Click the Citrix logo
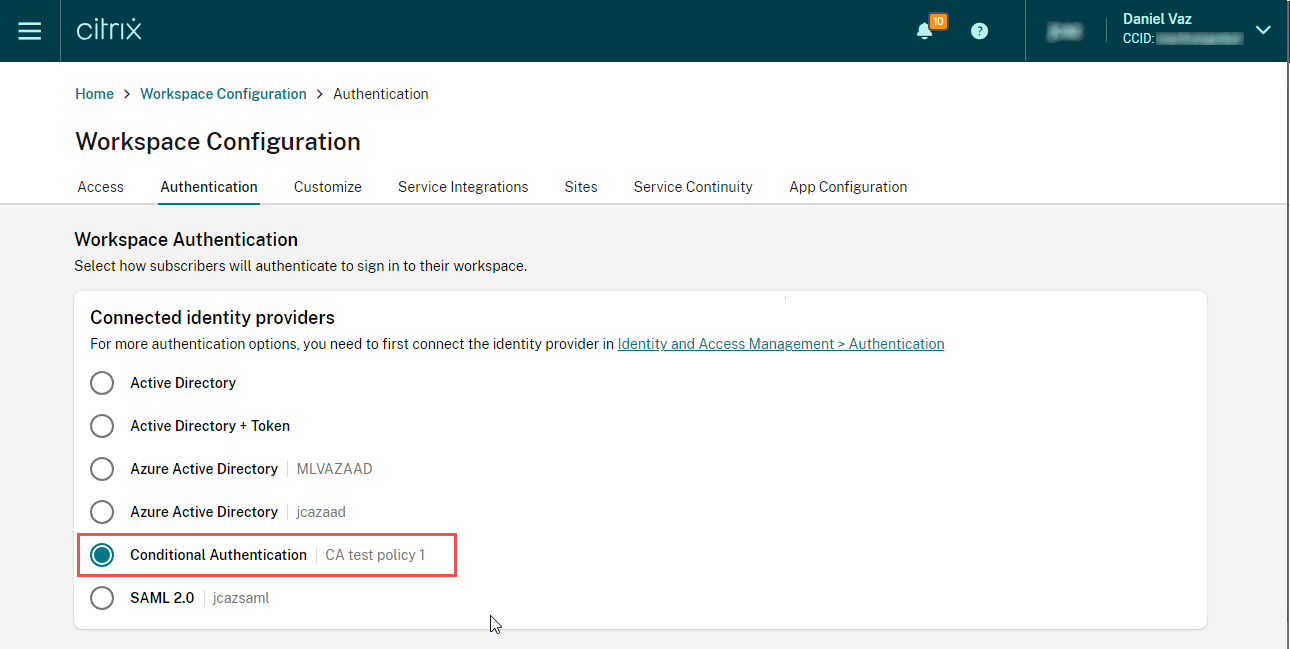Image resolution: width=1290 pixels, height=649 pixels. point(109,30)
